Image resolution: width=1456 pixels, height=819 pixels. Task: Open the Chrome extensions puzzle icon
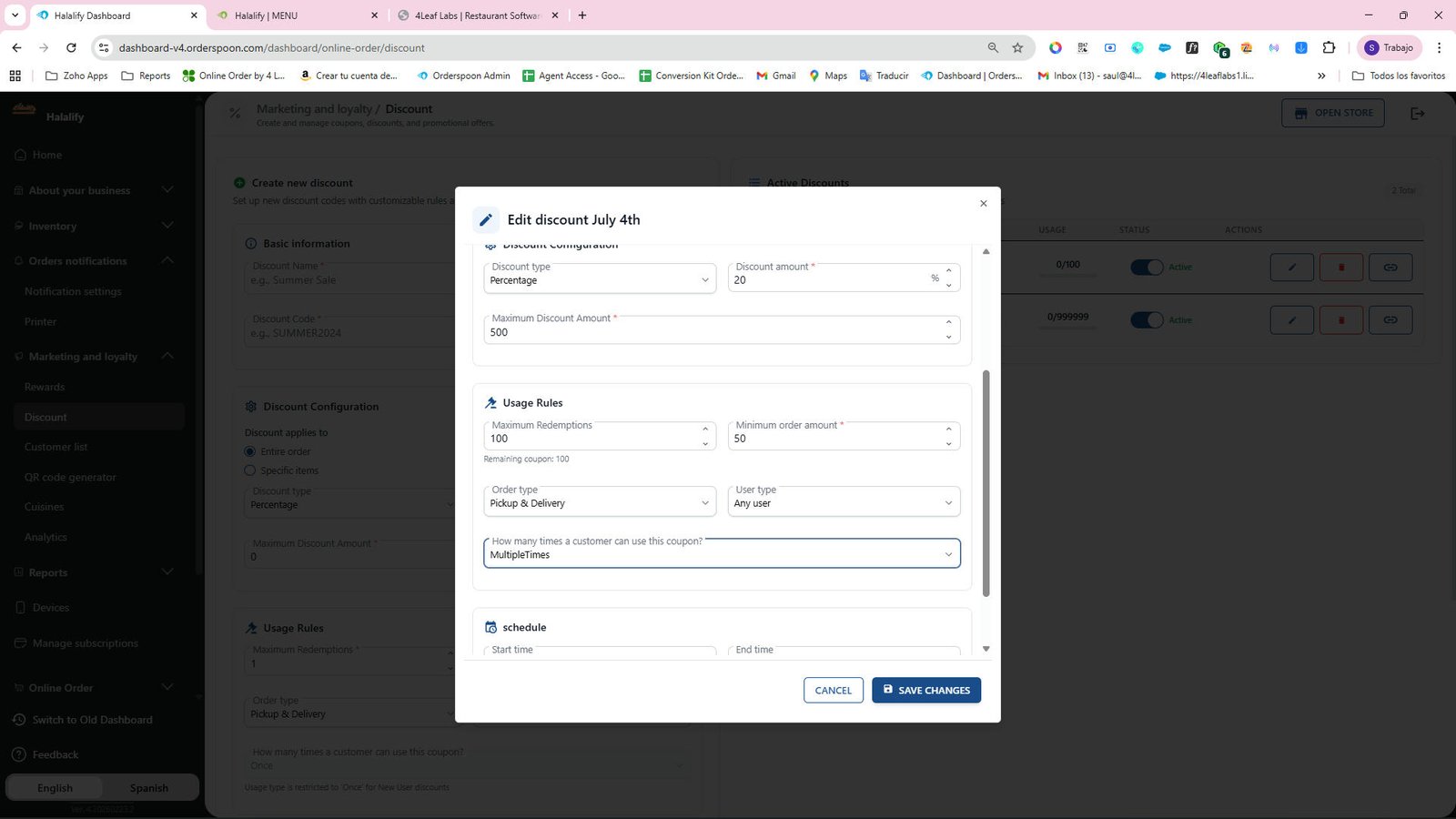(x=1329, y=47)
